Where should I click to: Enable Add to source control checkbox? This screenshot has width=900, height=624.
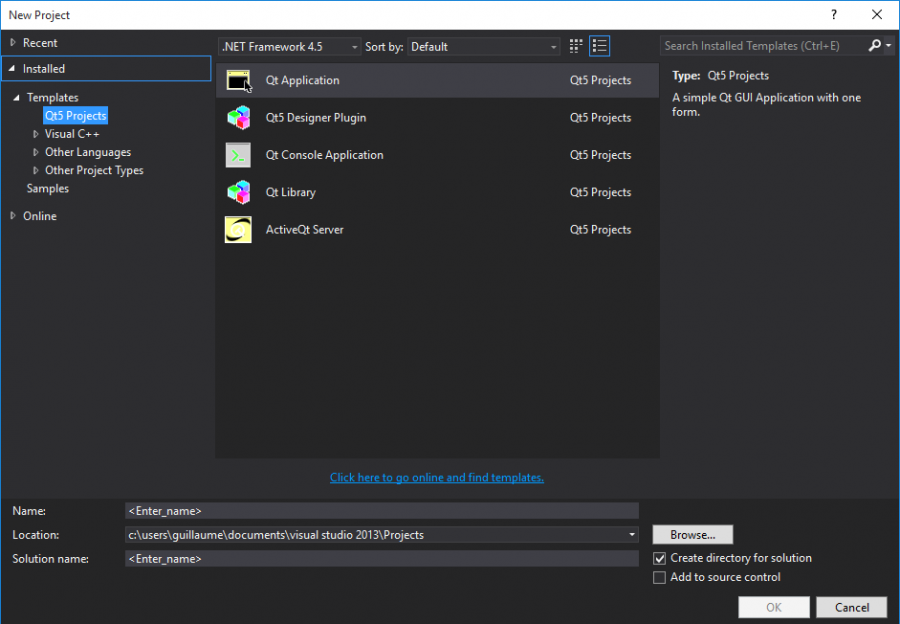[660, 577]
